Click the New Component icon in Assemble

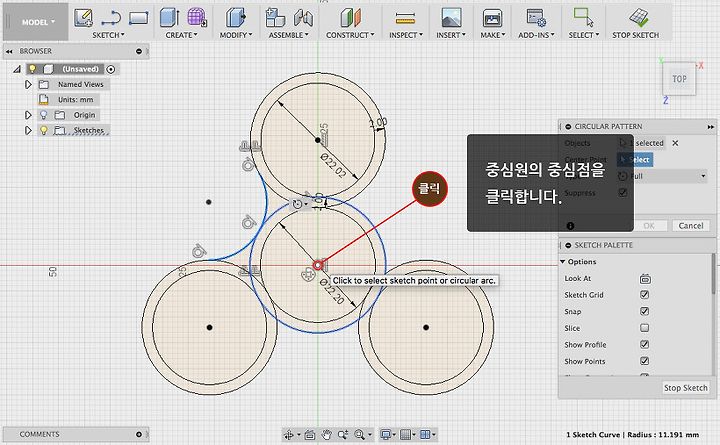[275, 18]
